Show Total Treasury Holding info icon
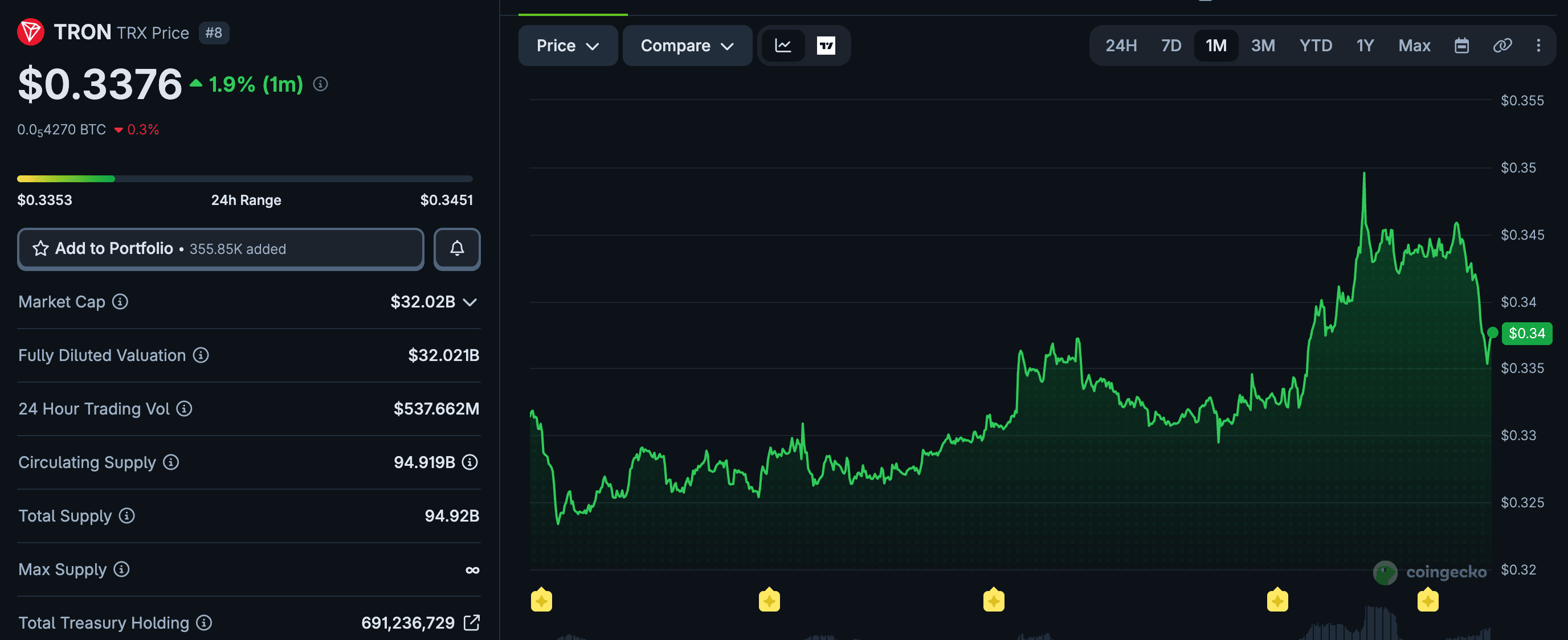Screen dimensions: 1568x640 point(205,623)
